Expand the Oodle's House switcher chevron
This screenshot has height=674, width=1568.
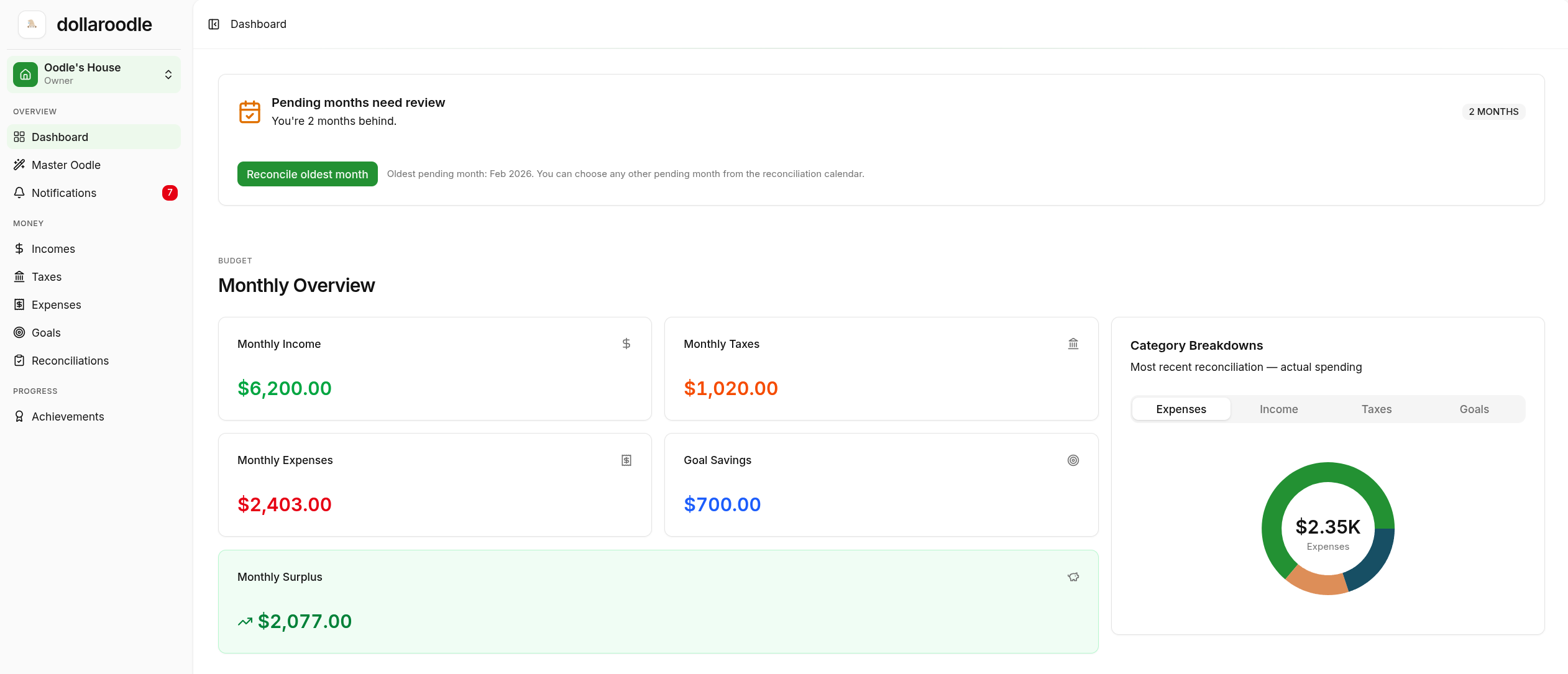point(168,75)
